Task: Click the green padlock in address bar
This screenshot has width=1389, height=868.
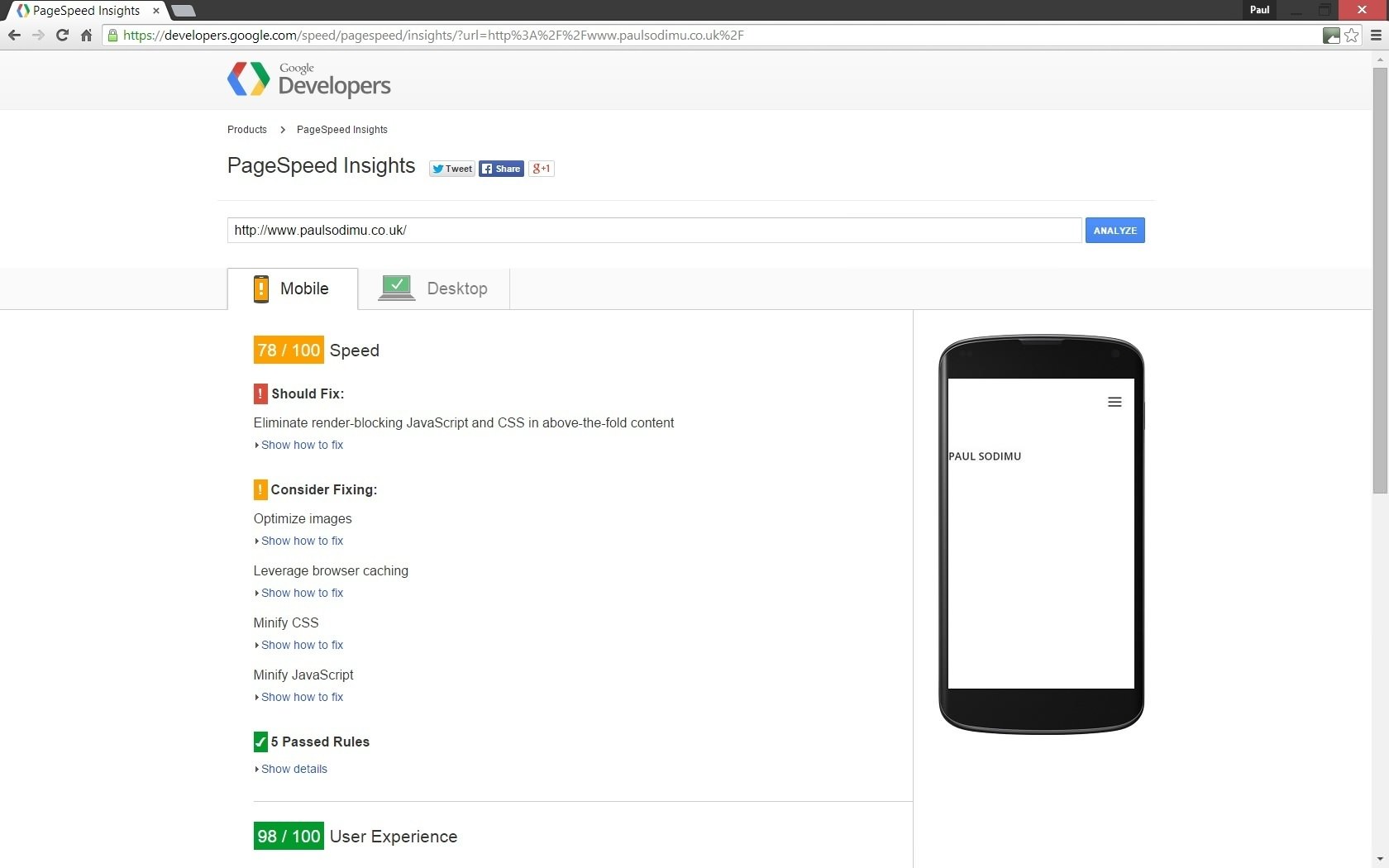Action: [x=113, y=36]
